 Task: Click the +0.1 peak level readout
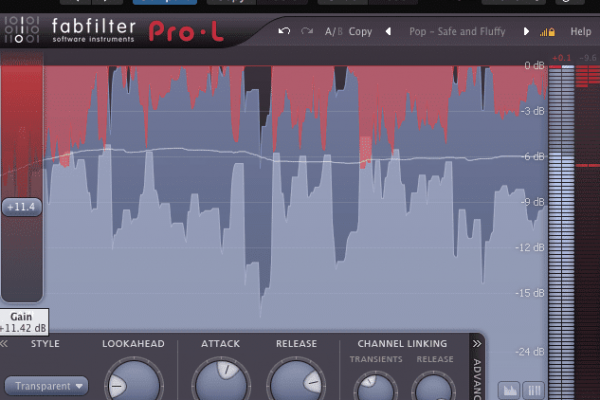(561, 58)
